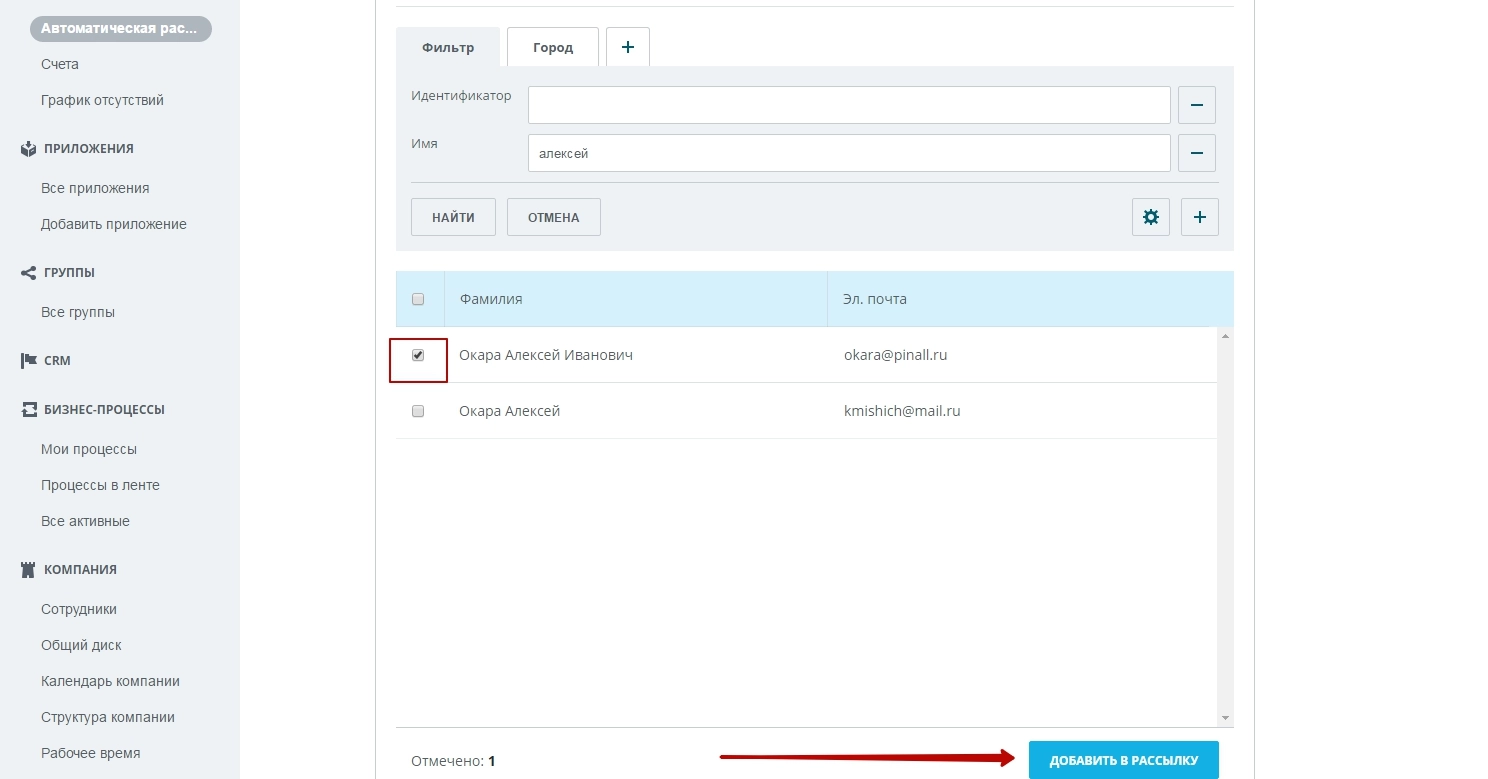
Task: Check the kmishich@mail.ru row checkbox
Action: tap(418, 411)
